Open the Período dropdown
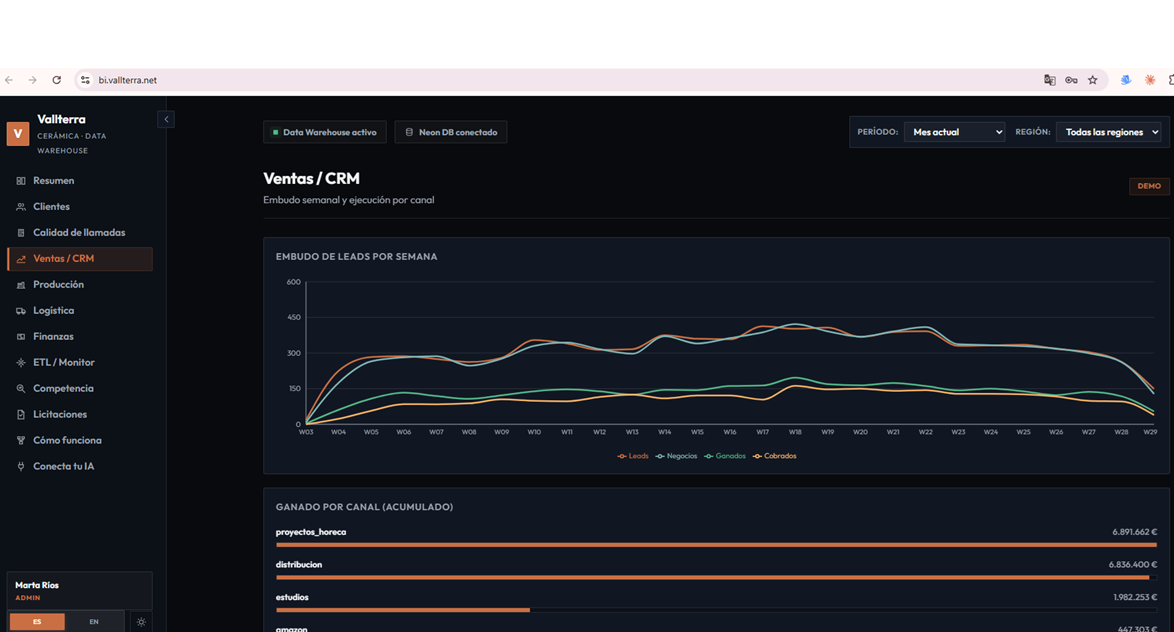Viewport: 1174px width, 632px height. coord(954,132)
